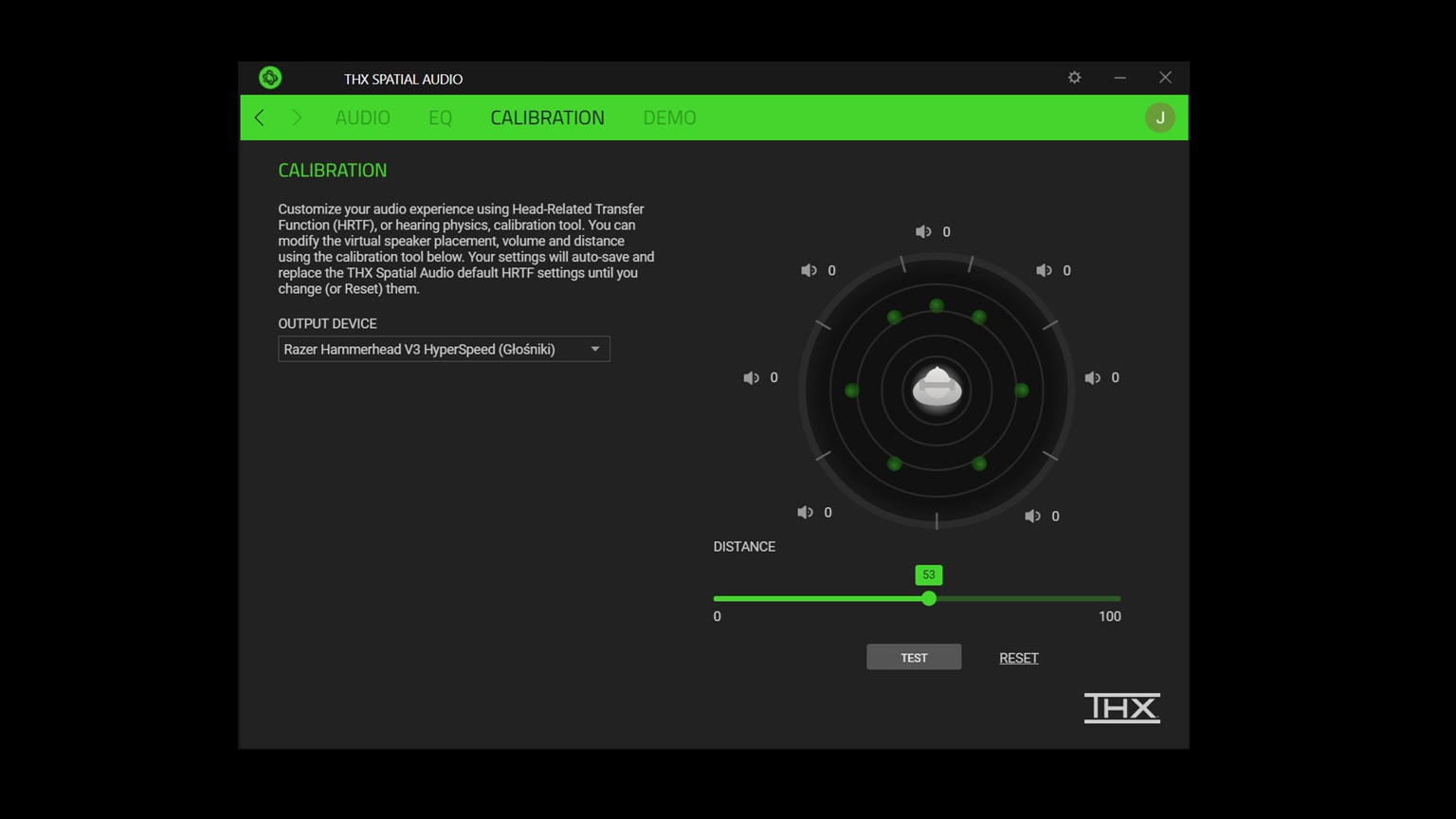
Task: Click the side right speaker value 0
Action: tap(1115, 377)
